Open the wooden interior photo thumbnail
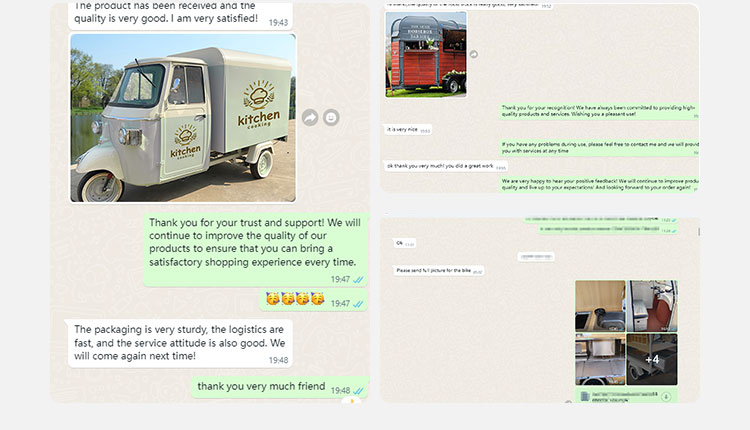 (600, 306)
